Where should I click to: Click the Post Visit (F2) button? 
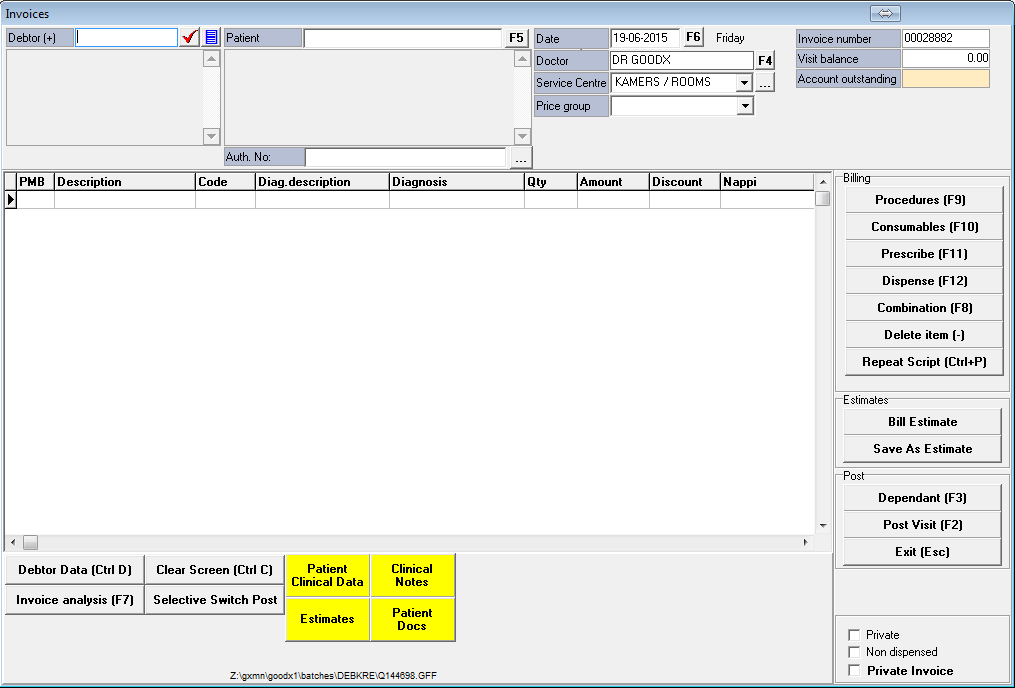click(921, 525)
